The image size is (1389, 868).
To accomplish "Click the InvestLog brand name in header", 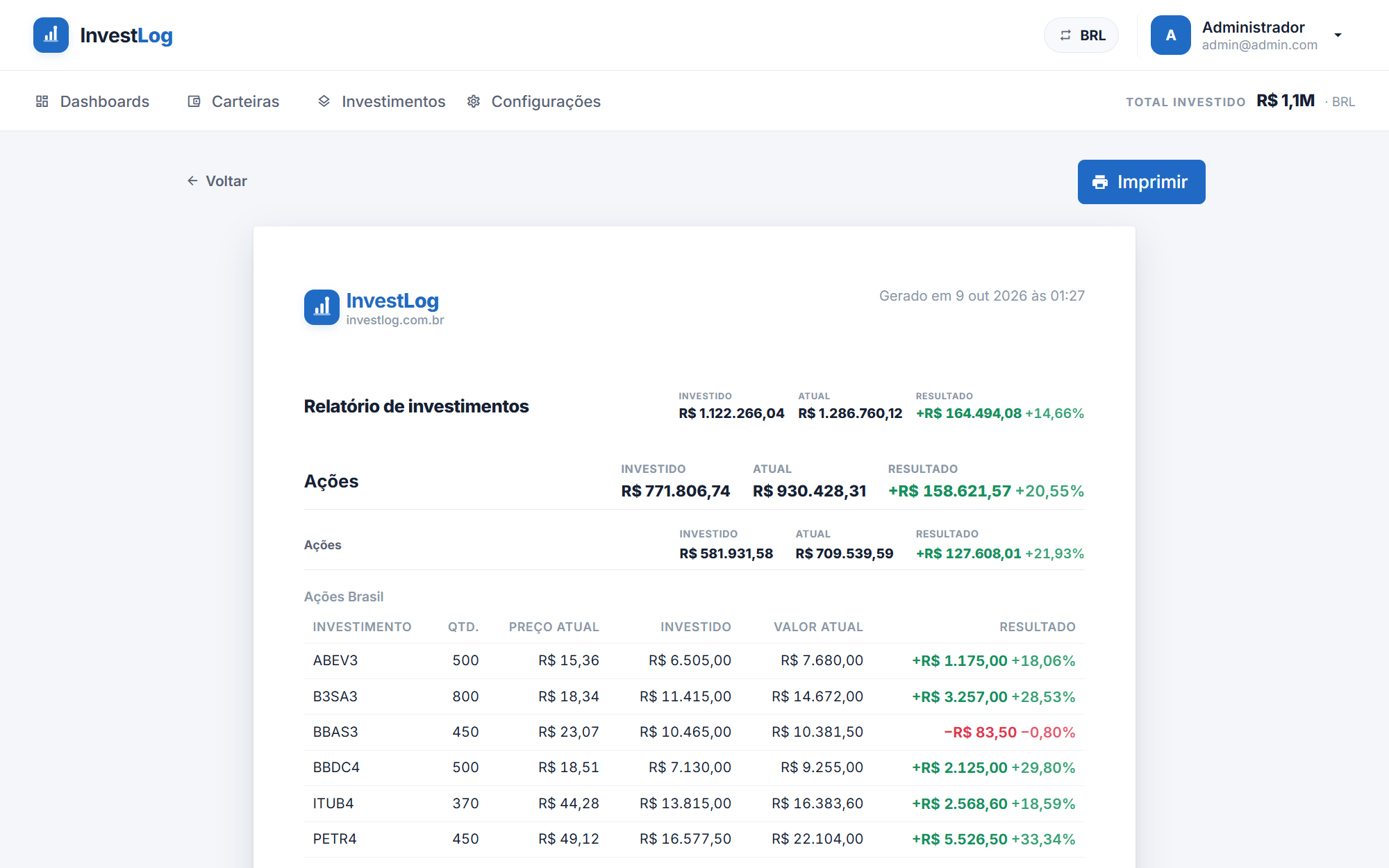I will coord(126,35).
